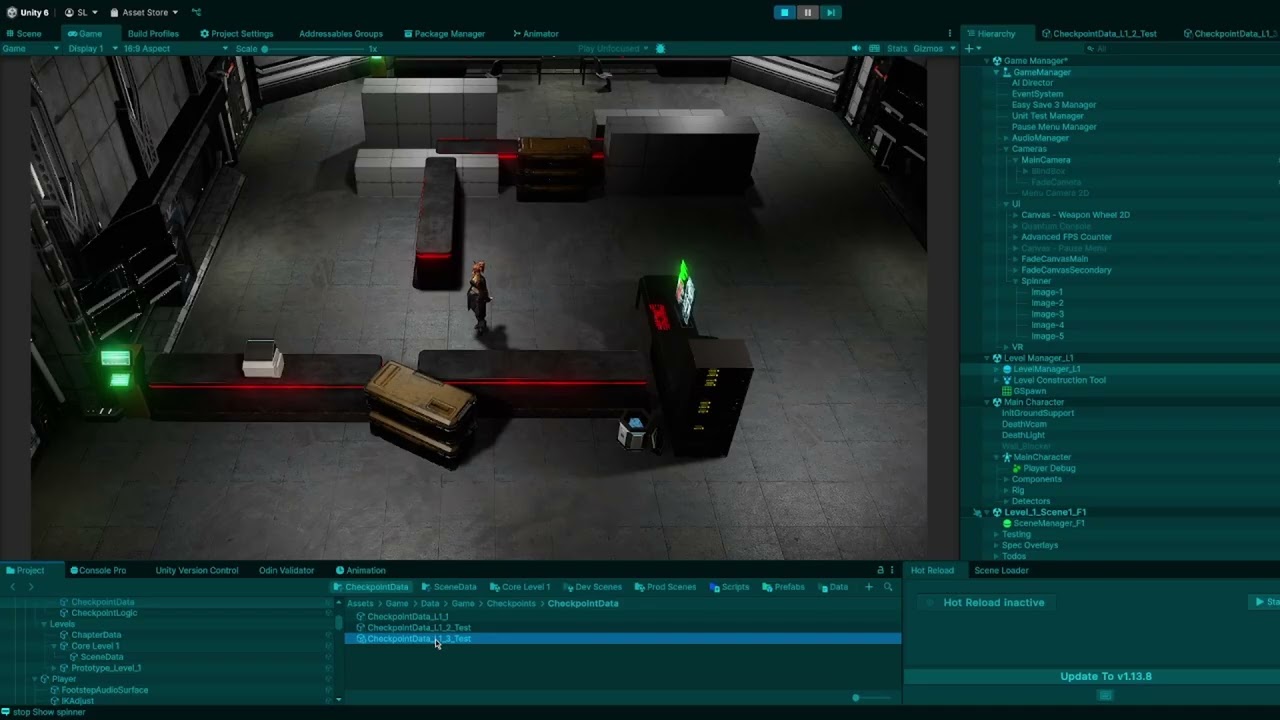Open the version control icon beside Asset Store
This screenshot has width=1280, height=720.
196,12
